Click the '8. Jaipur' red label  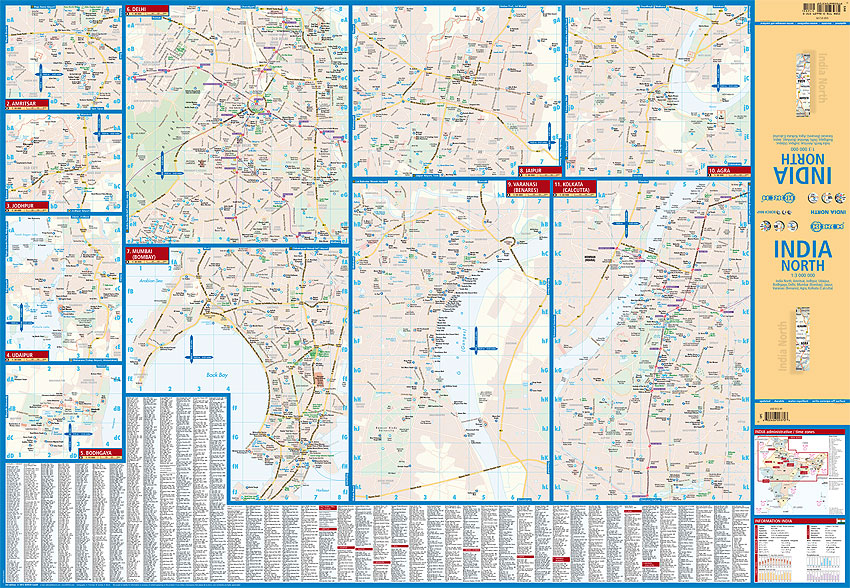[x=526, y=172]
